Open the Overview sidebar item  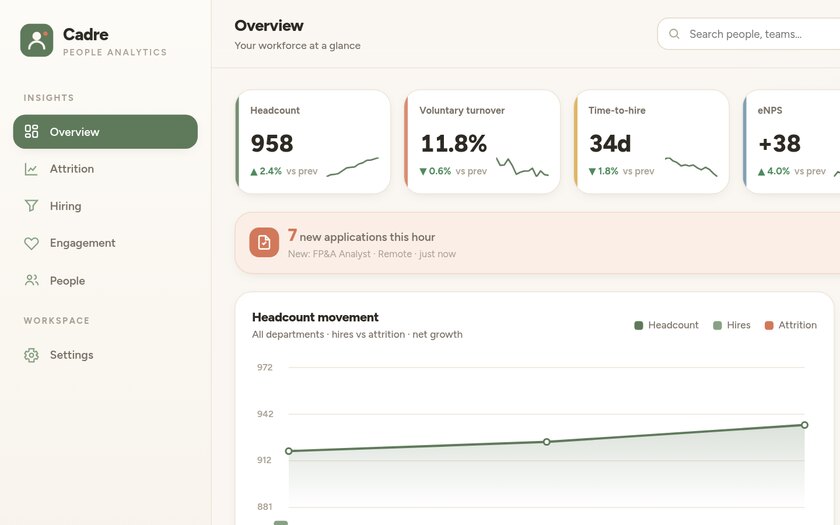[106, 132]
